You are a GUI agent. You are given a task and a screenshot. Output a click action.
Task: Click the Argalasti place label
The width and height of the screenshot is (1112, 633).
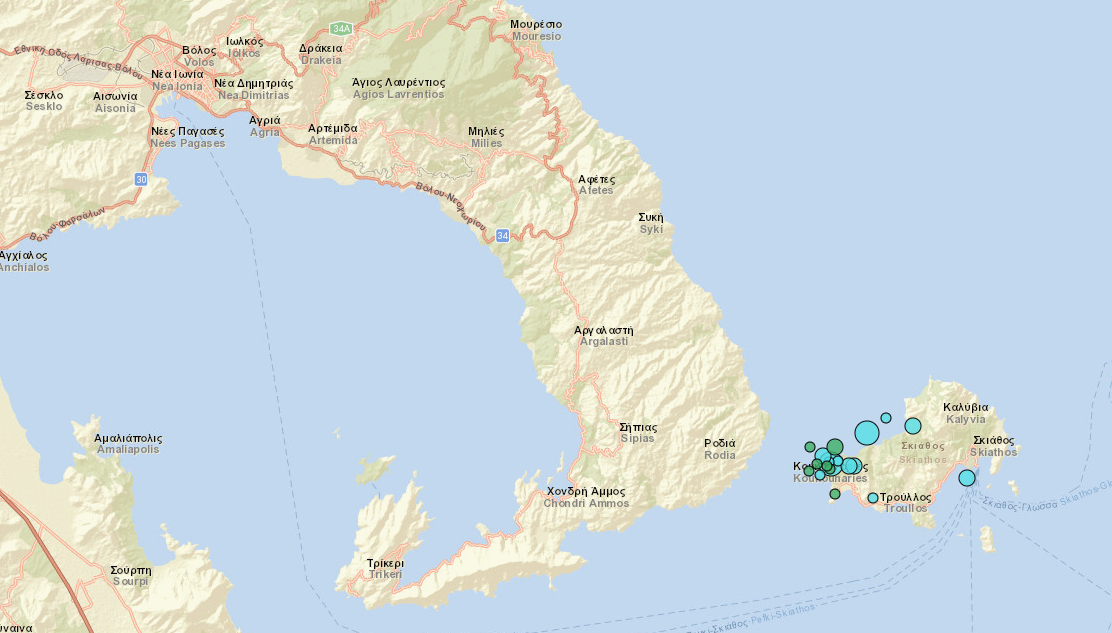[604, 335]
